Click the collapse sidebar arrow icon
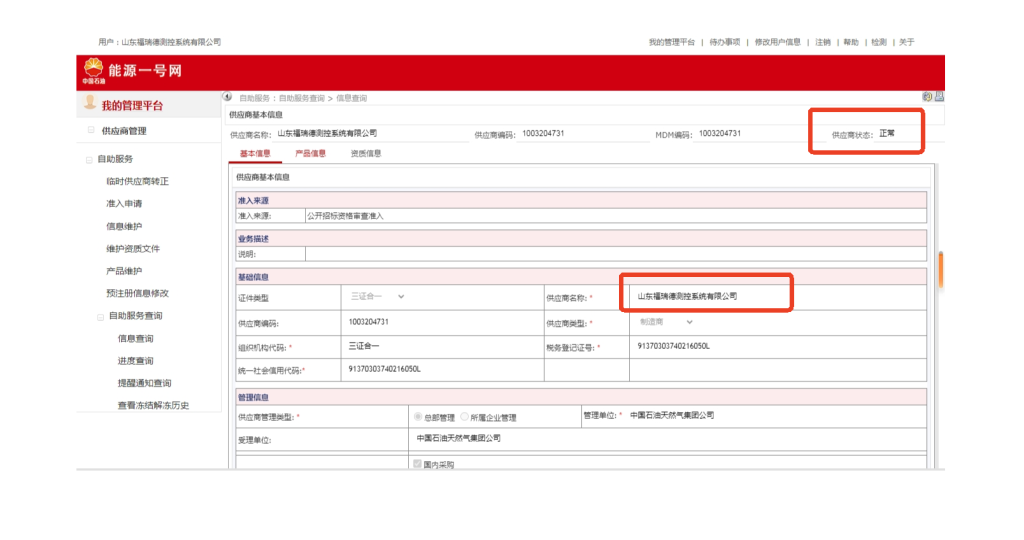The height and width of the screenshot is (540, 1024). 228,97
